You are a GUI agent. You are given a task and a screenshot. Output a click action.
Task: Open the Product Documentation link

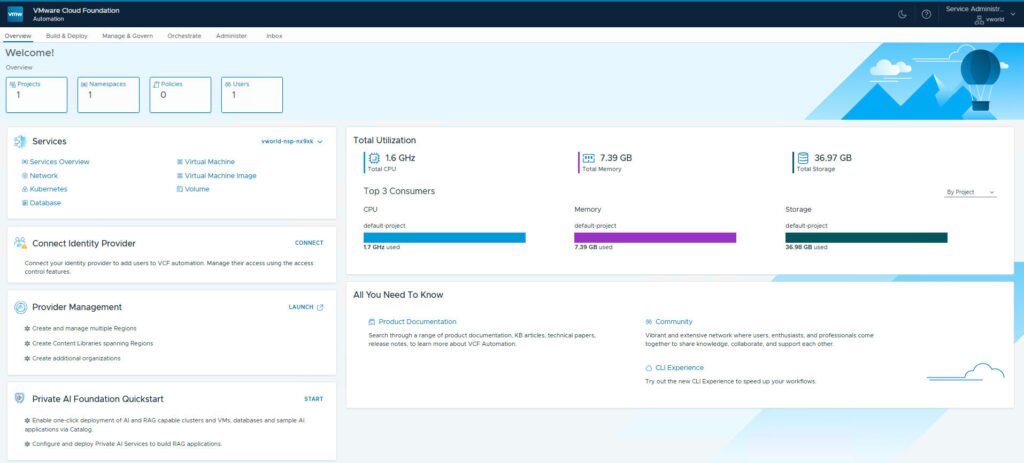pos(417,322)
